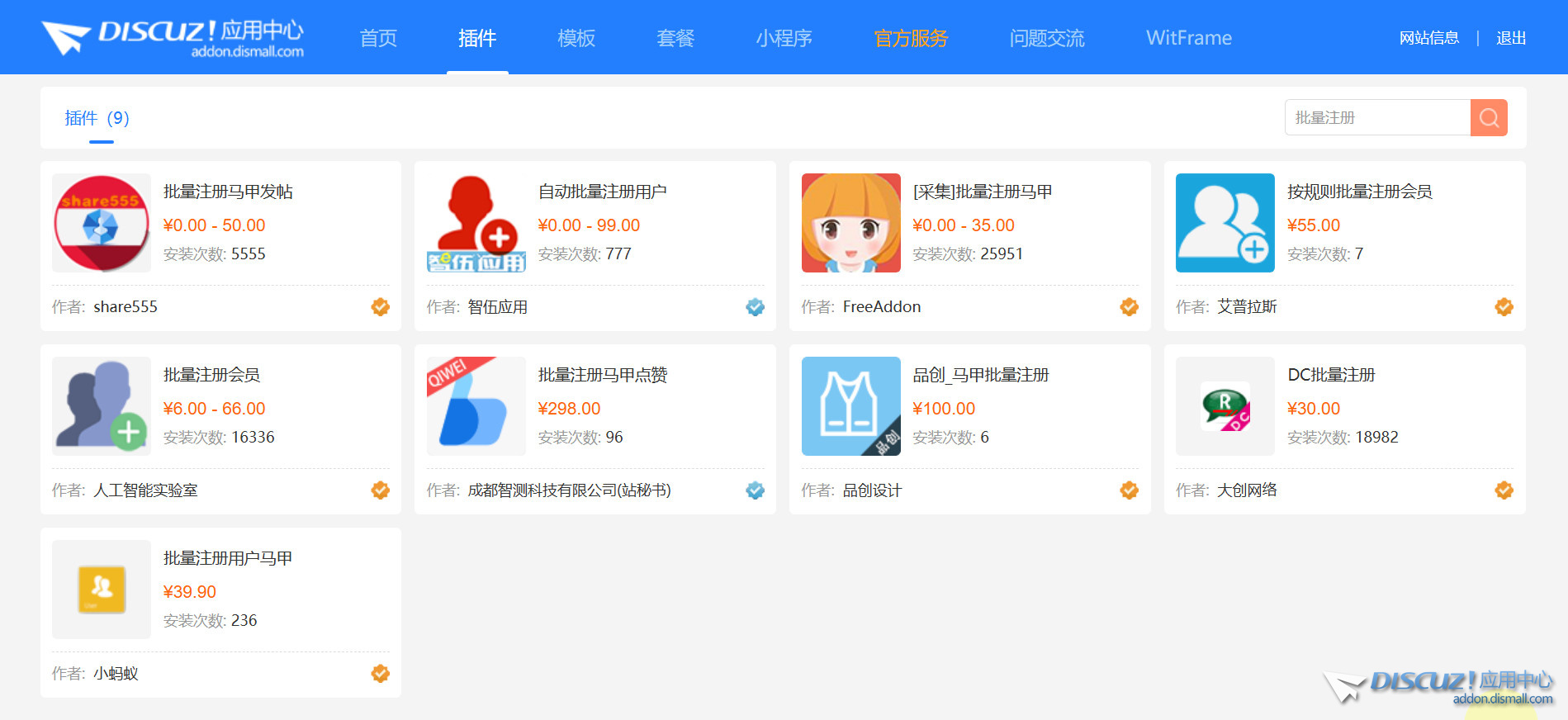Click the QIWEI blue logo plugin icon
Viewport: 1568px width, 720px height.
point(476,406)
